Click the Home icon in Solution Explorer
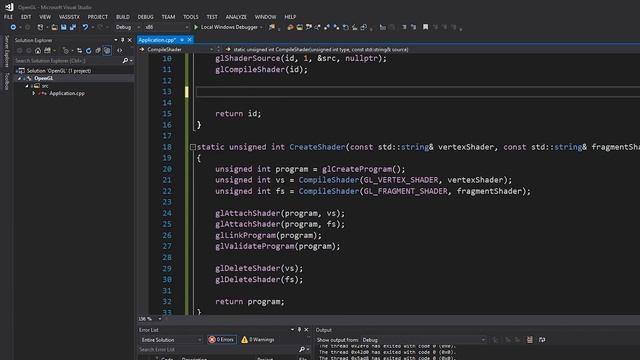Screen dimensions: 640x360 click(x=38, y=51)
